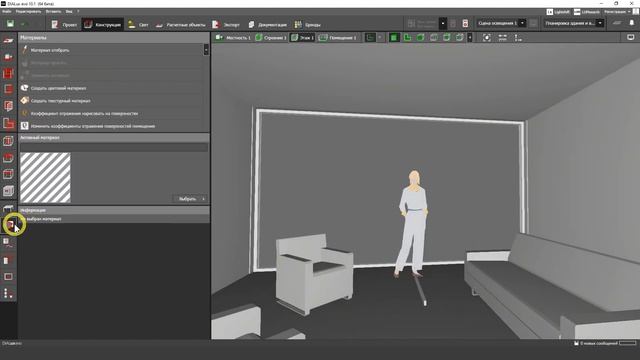Open notifications with the bell icon
640x360 pixels.
pos(631,23)
